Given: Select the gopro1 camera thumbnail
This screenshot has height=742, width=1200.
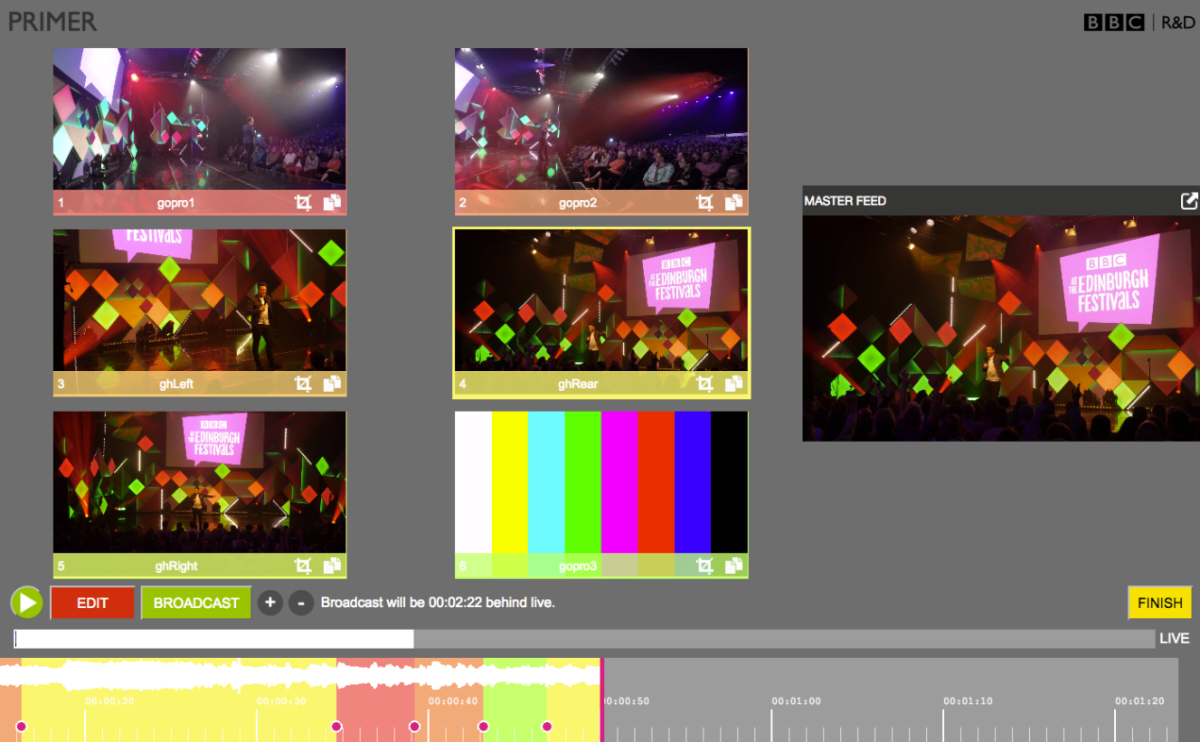Looking at the screenshot, I should point(199,119).
